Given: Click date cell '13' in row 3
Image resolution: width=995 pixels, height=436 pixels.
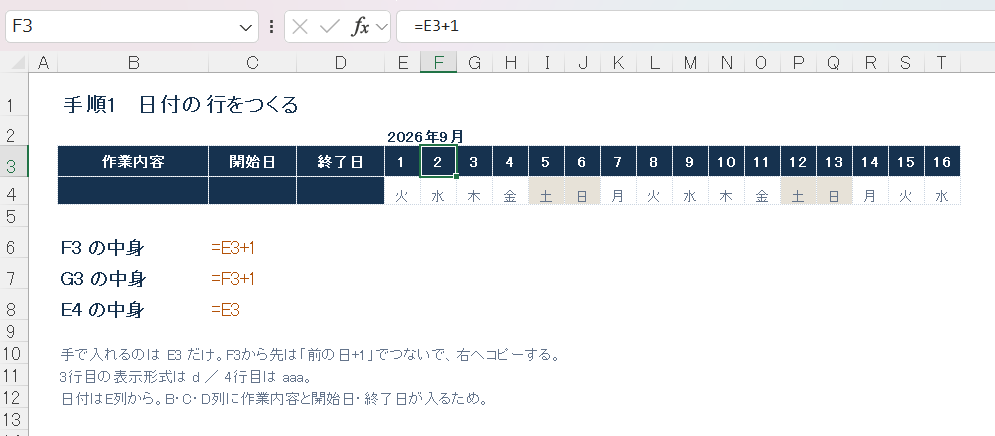Looking at the screenshot, I should pyautogui.click(x=834, y=162).
